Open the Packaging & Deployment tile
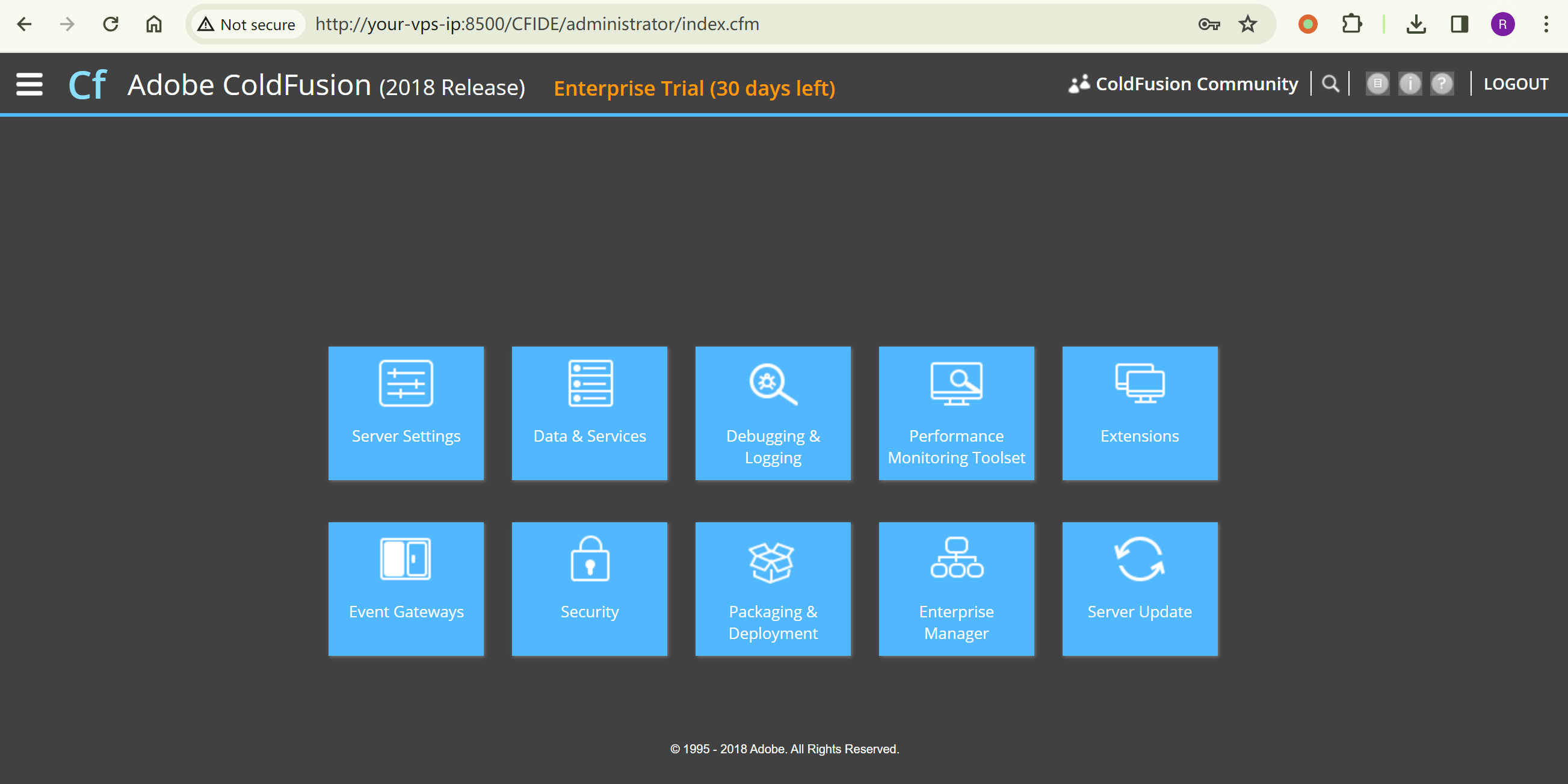The width and height of the screenshot is (1568, 784). click(x=773, y=588)
